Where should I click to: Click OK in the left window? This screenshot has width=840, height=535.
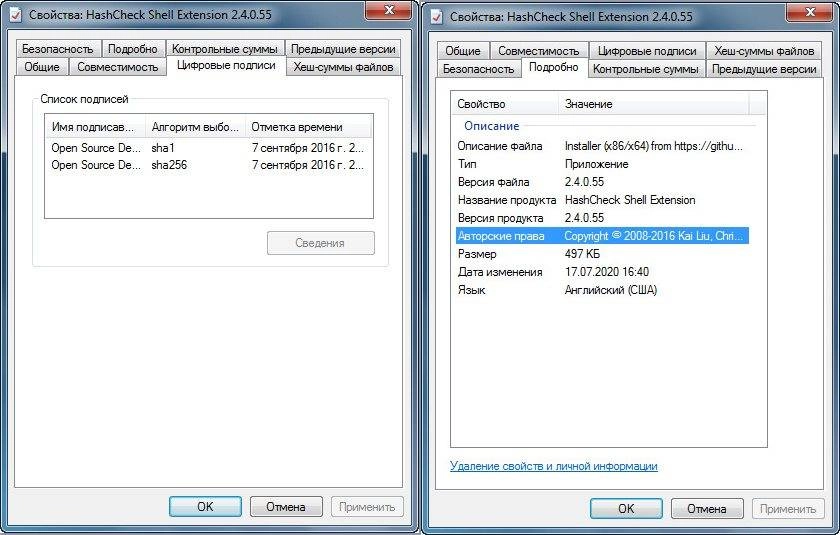click(x=205, y=507)
